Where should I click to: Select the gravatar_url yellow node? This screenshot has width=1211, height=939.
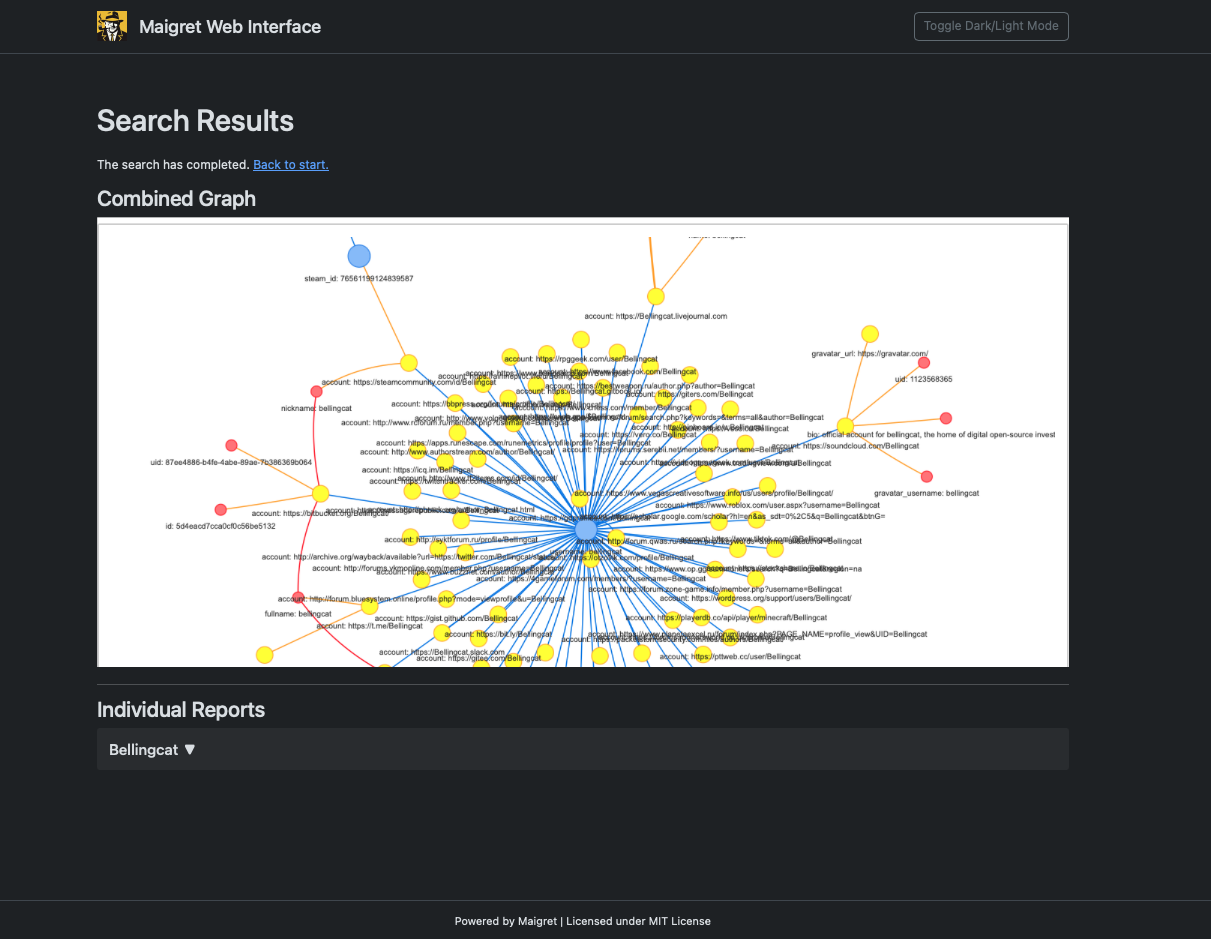[x=870, y=334]
